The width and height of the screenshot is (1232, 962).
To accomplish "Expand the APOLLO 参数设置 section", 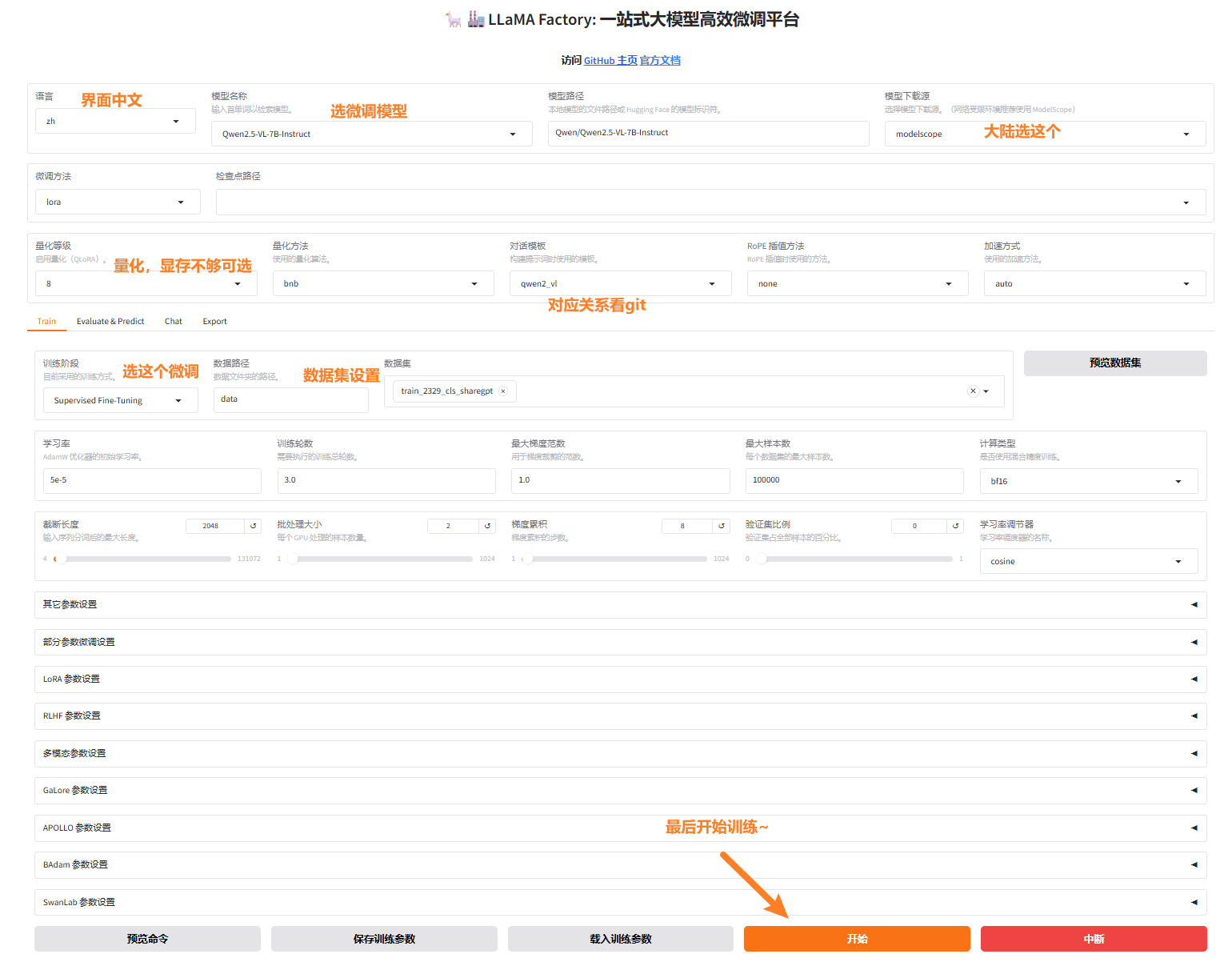I will (621, 828).
